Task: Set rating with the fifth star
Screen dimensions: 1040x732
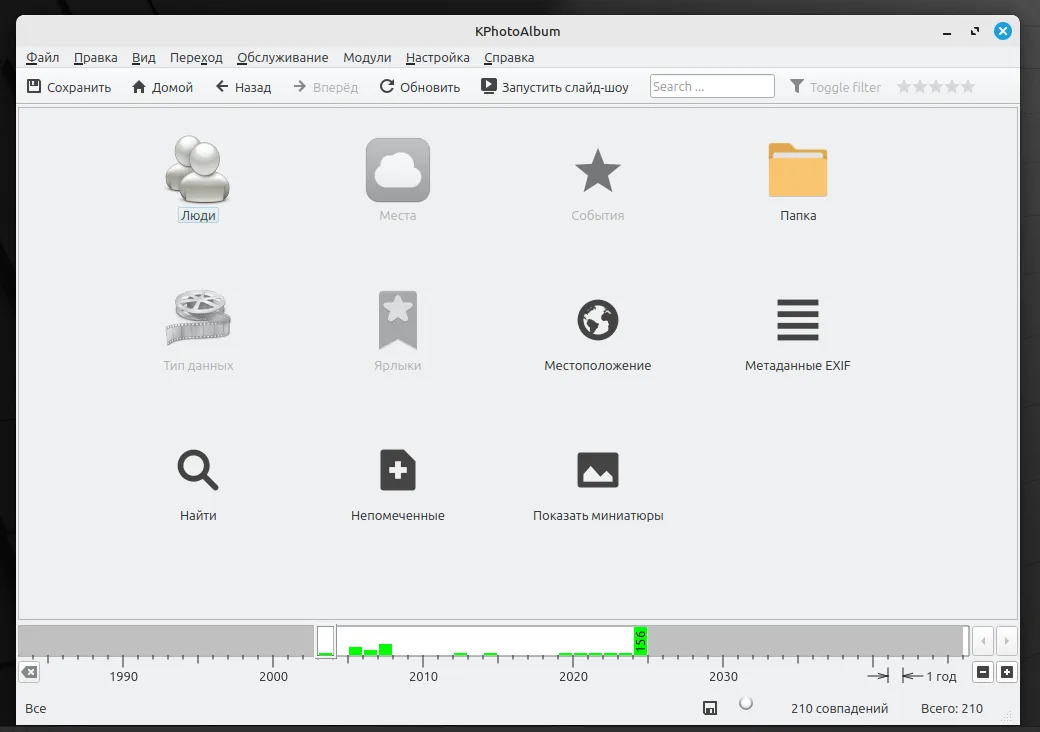Action: tap(967, 87)
